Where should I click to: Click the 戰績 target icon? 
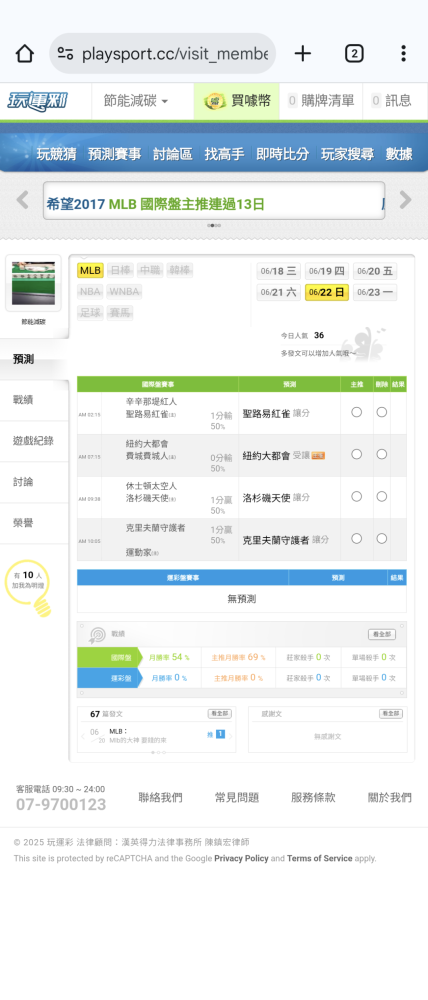point(97,634)
